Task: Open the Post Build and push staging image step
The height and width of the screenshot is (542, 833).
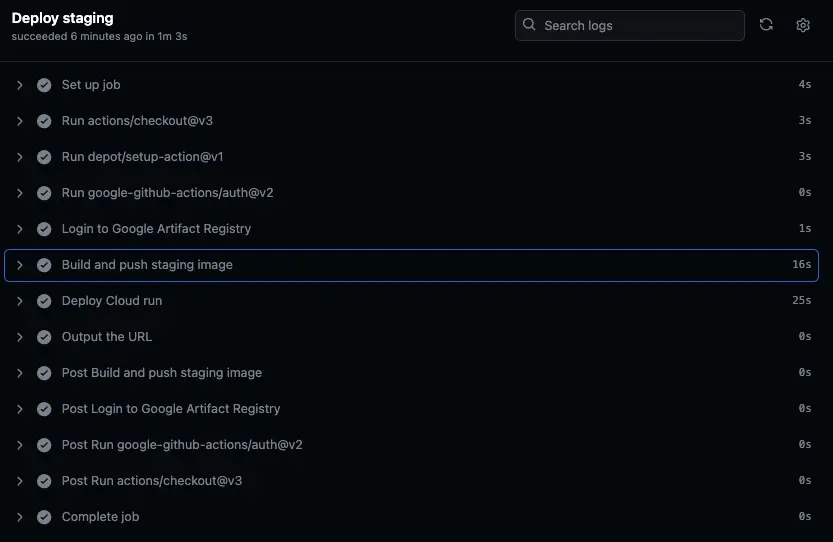Action: (161, 373)
